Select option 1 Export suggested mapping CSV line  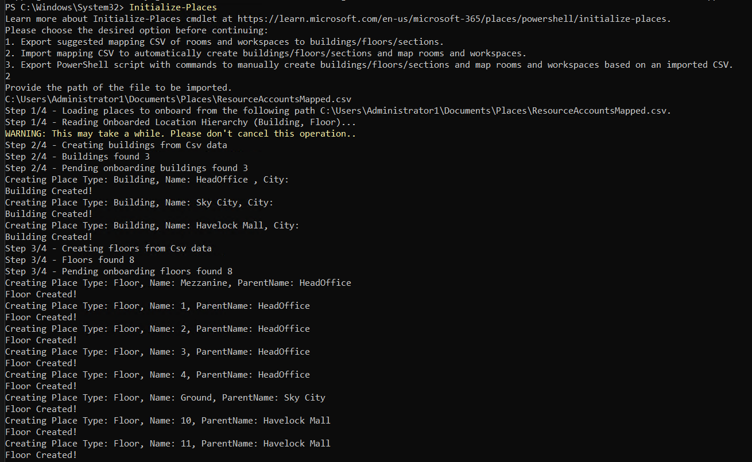[224, 42]
